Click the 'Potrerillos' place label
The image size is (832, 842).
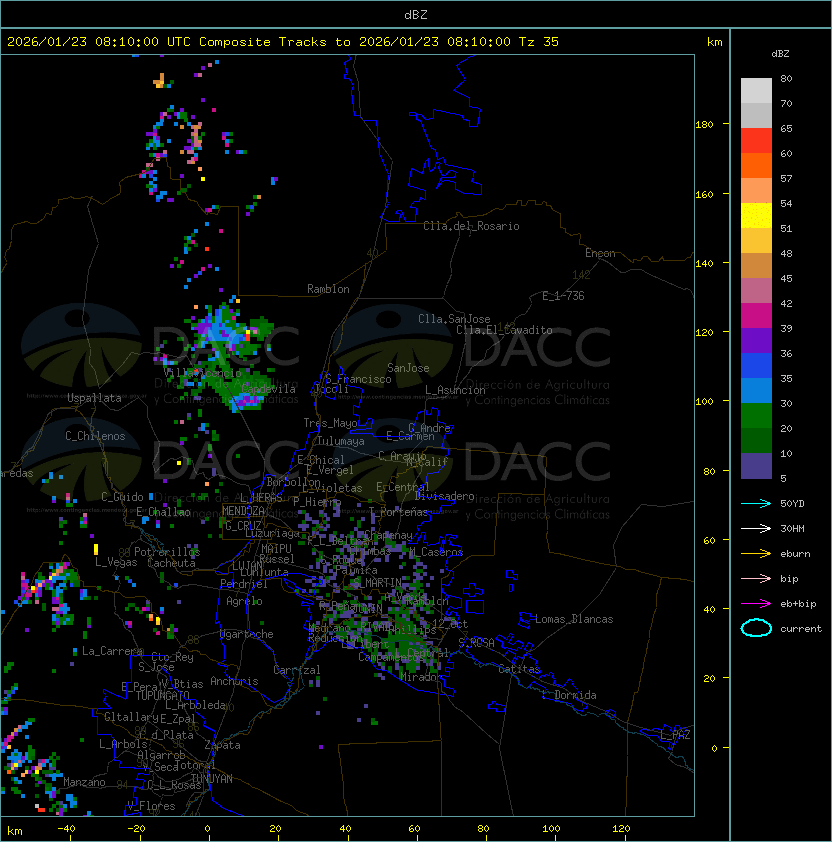click(167, 552)
